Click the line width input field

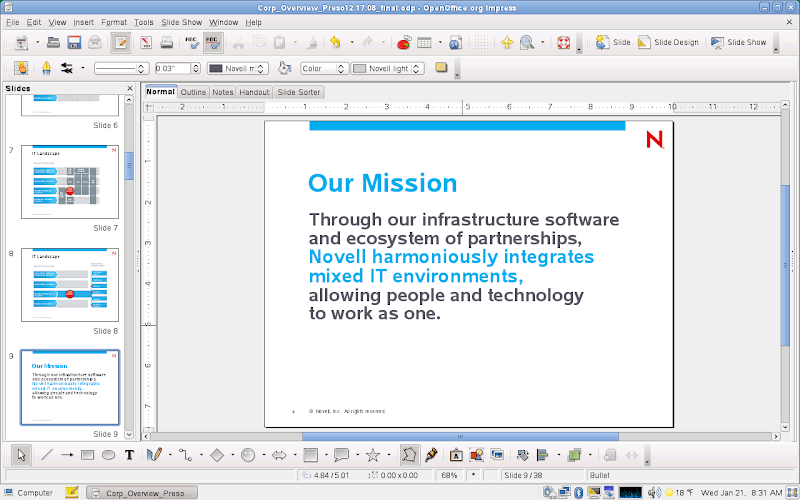point(172,68)
